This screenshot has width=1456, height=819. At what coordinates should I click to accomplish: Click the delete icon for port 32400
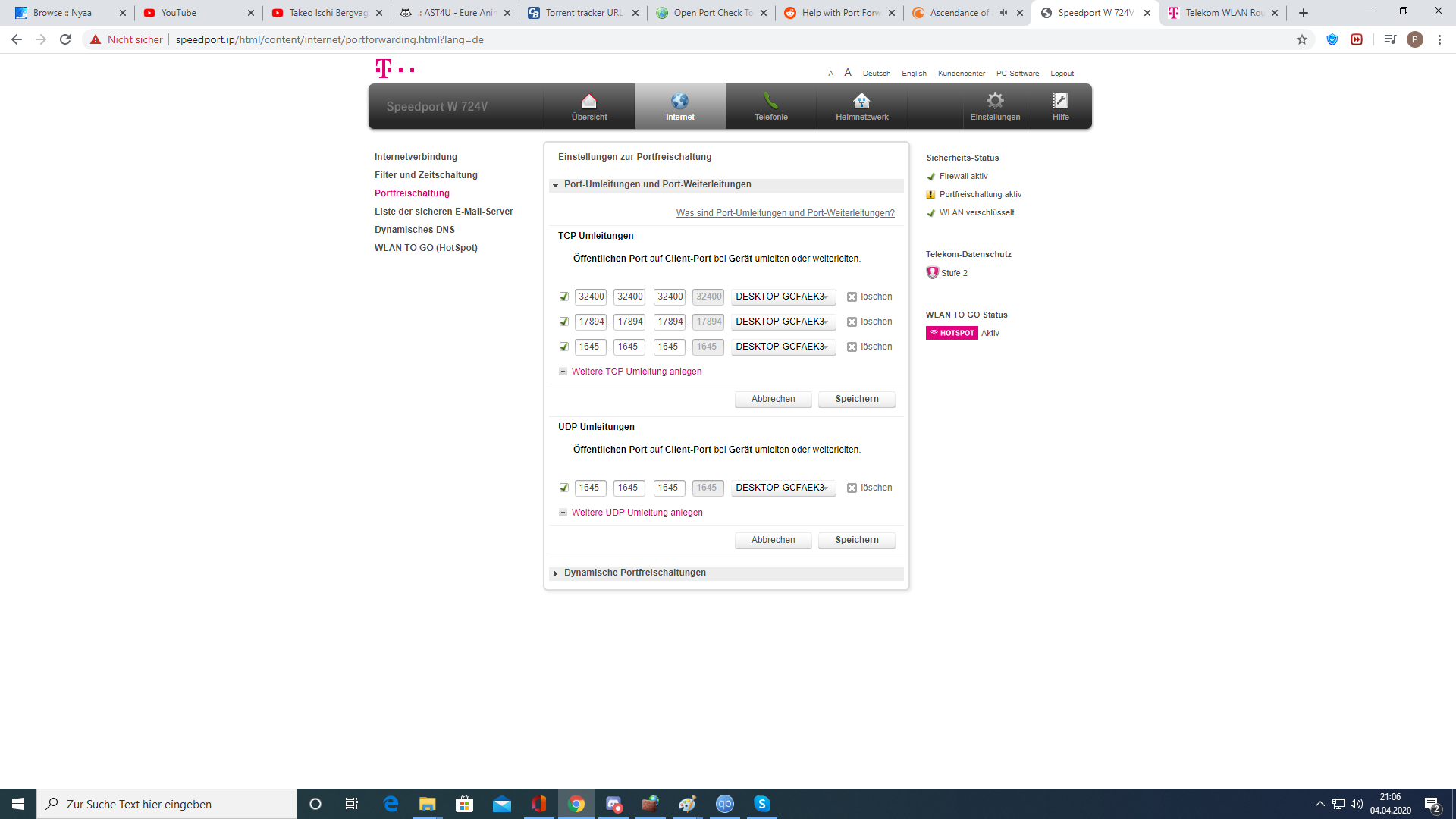point(852,297)
